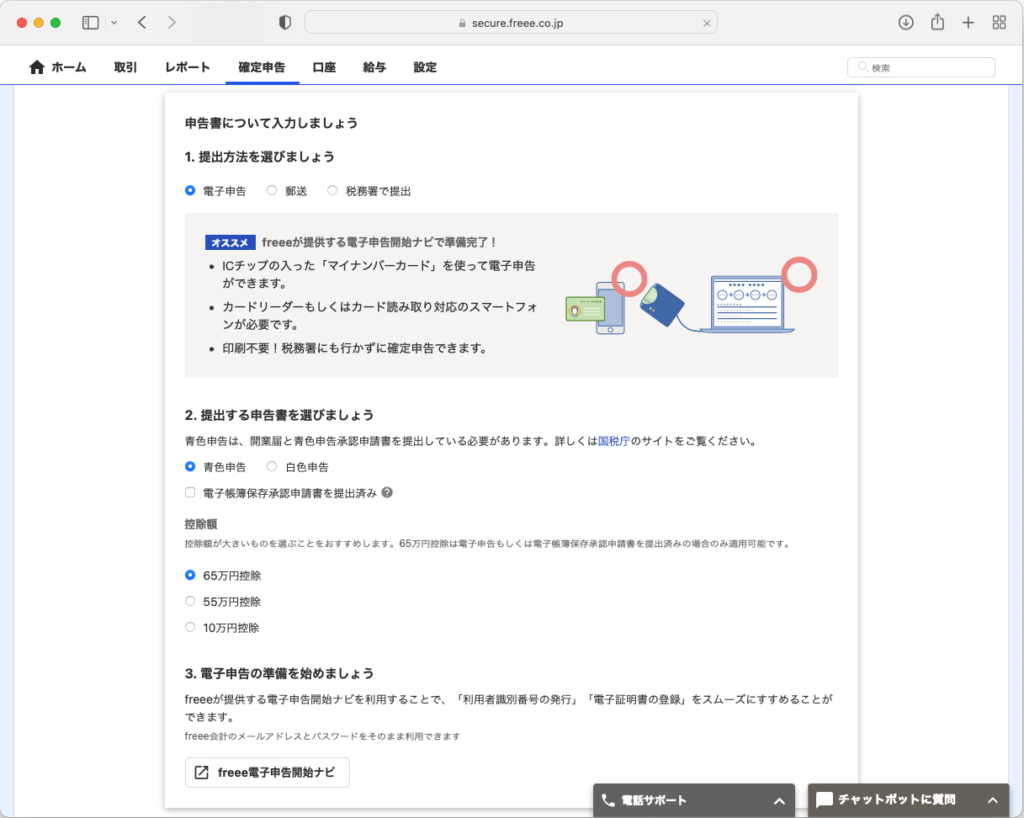Select 電子申告 radio button

tap(190, 191)
